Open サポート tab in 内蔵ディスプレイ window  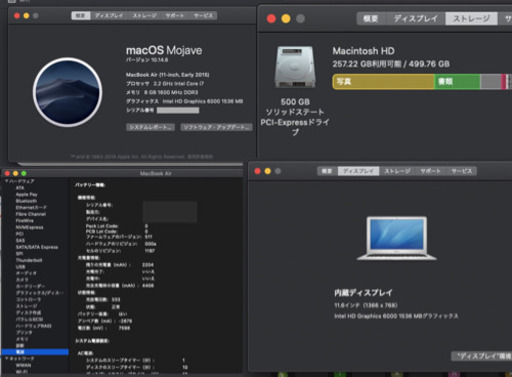[430, 171]
